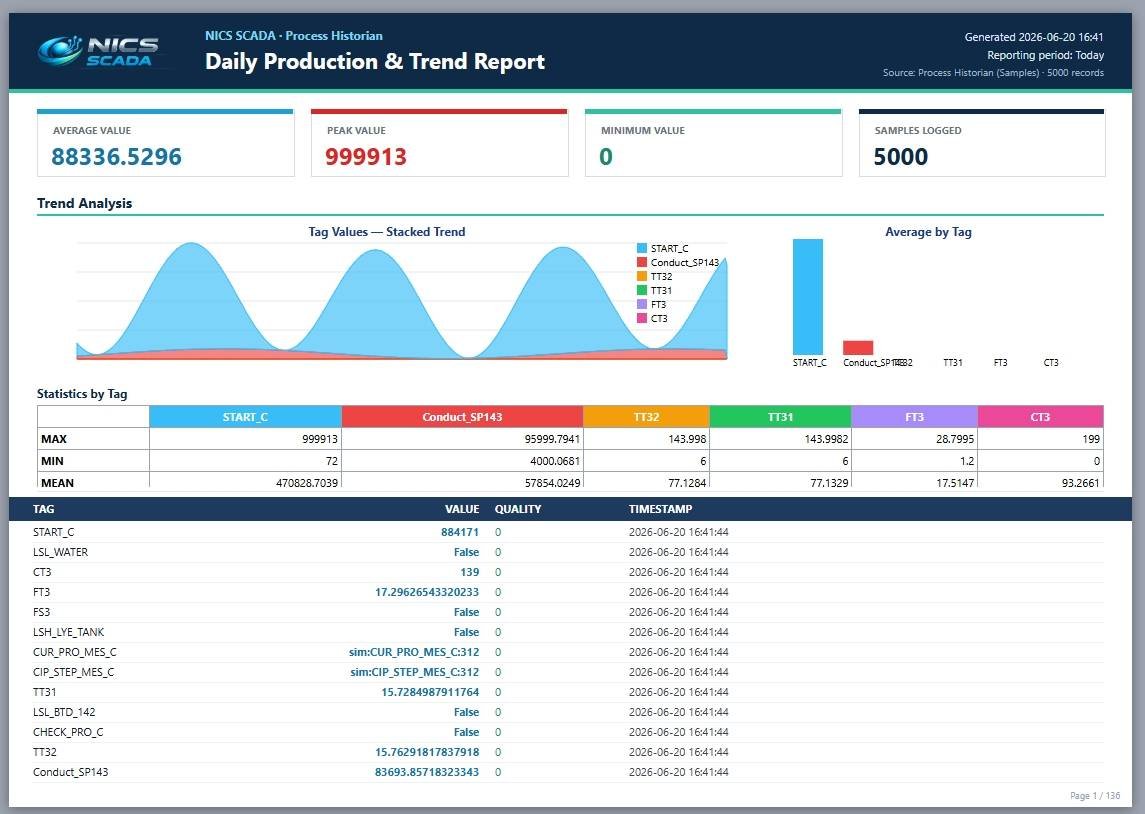Image resolution: width=1145 pixels, height=814 pixels.
Task: Click the Conduct_SP143 legend color swatch
Action: coord(642,262)
